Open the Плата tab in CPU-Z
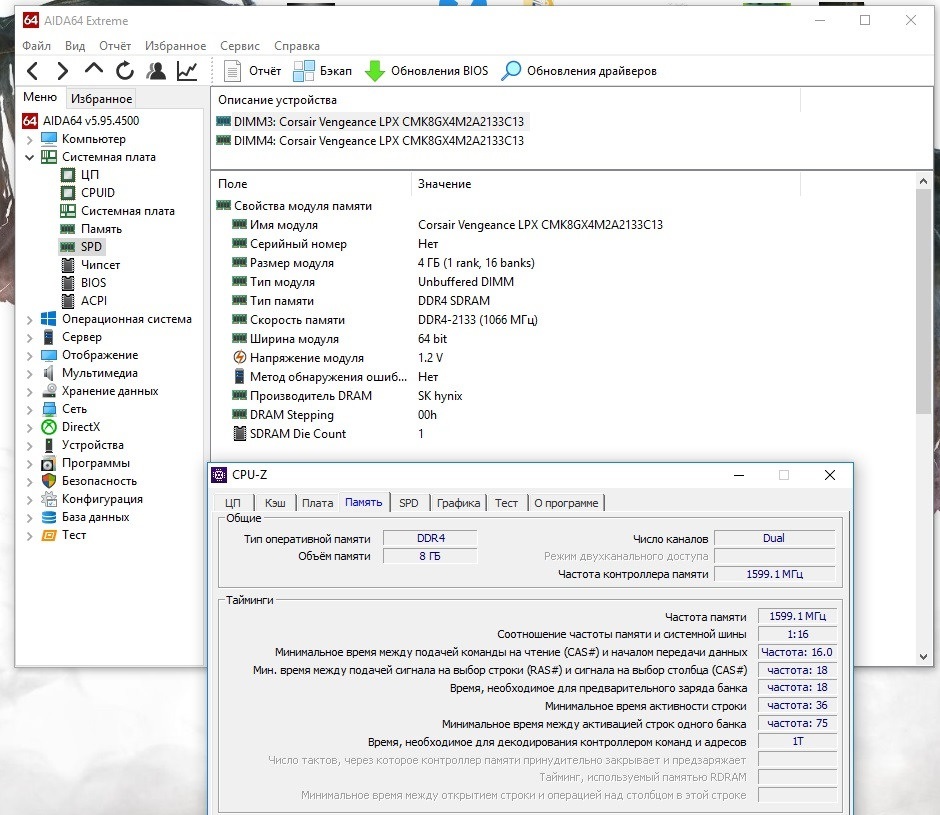940x815 pixels. 317,503
